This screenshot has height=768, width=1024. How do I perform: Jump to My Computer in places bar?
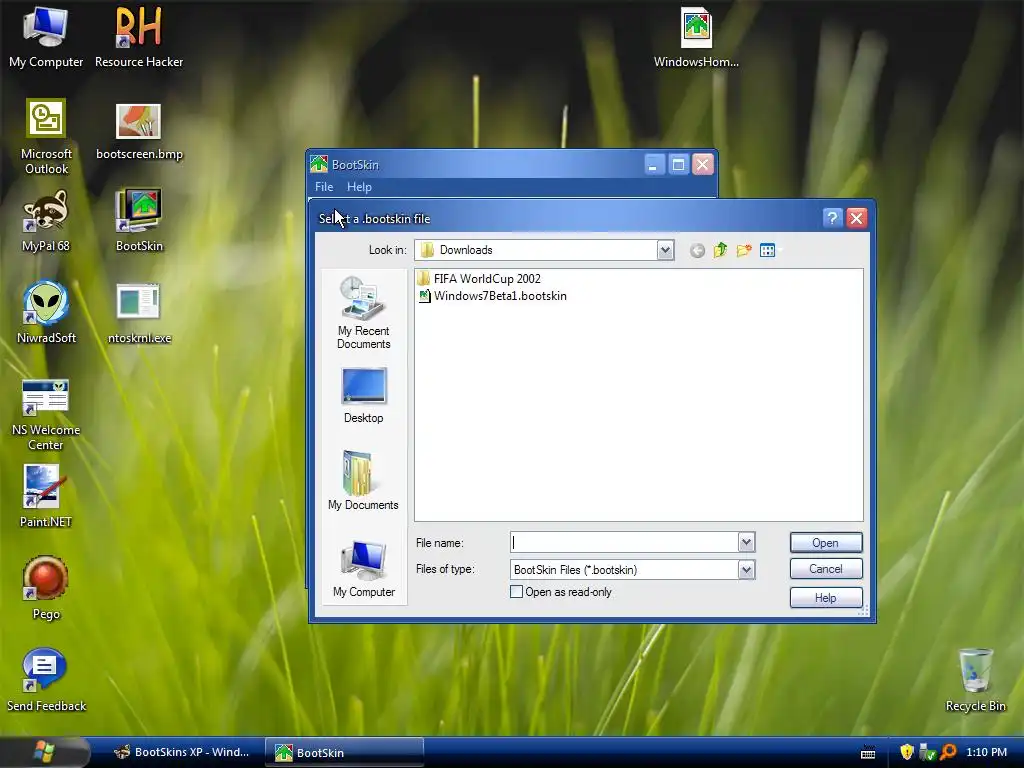coord(363,568)
